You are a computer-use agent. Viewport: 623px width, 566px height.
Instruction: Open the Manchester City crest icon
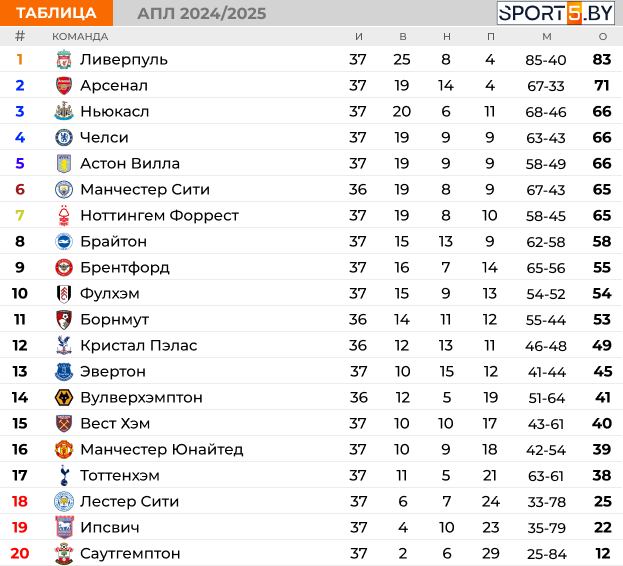click(x=64, y=189)
